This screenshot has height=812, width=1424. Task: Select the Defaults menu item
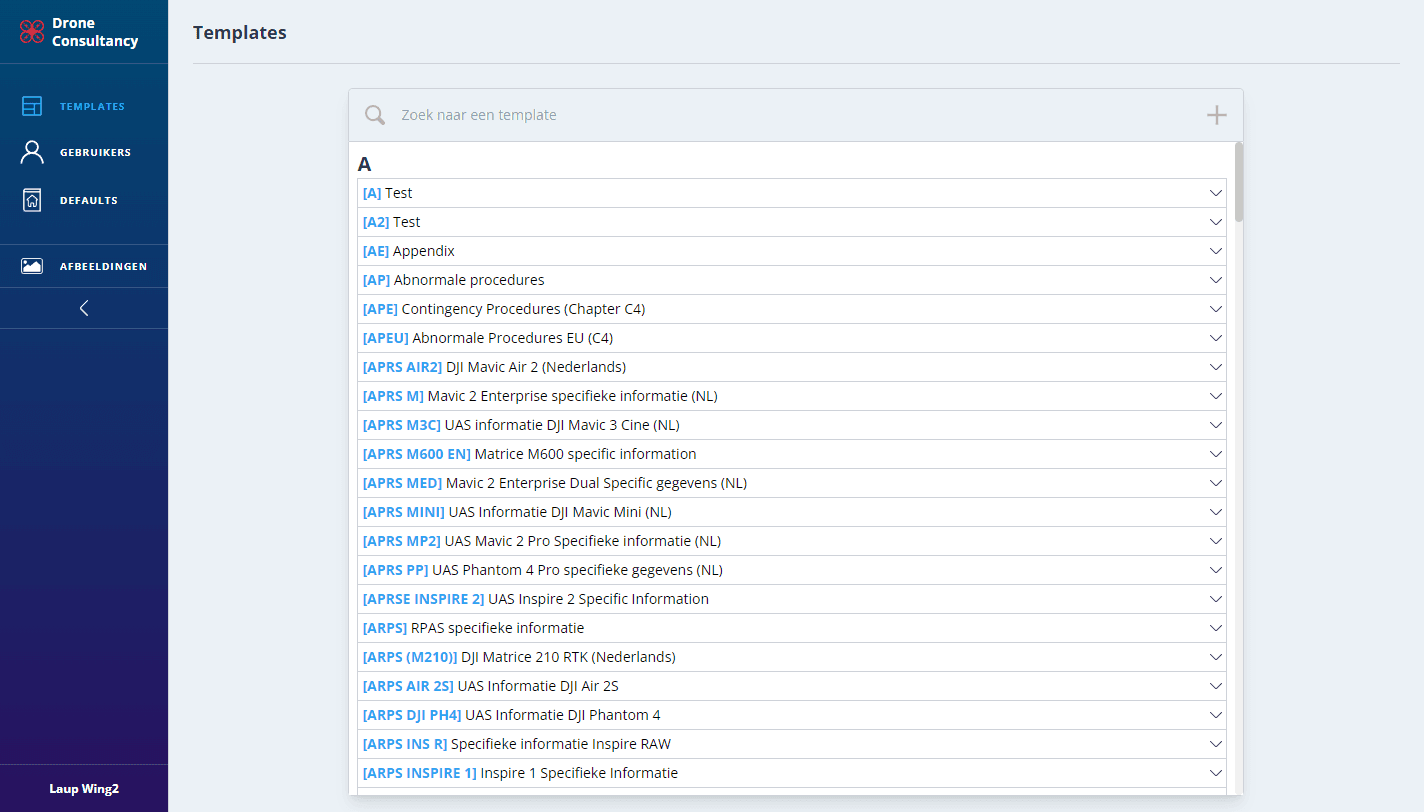[89, 201]
